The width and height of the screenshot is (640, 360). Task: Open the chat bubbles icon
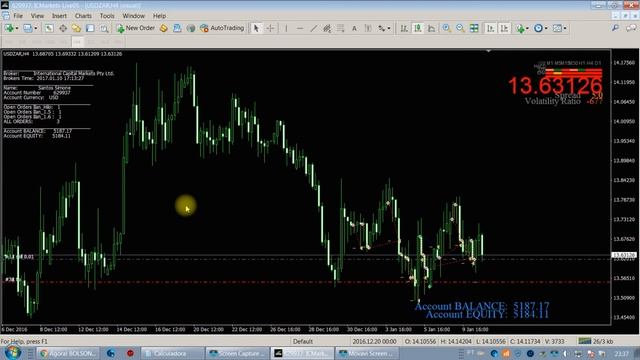pyautogui.click(x=631, y=28)
